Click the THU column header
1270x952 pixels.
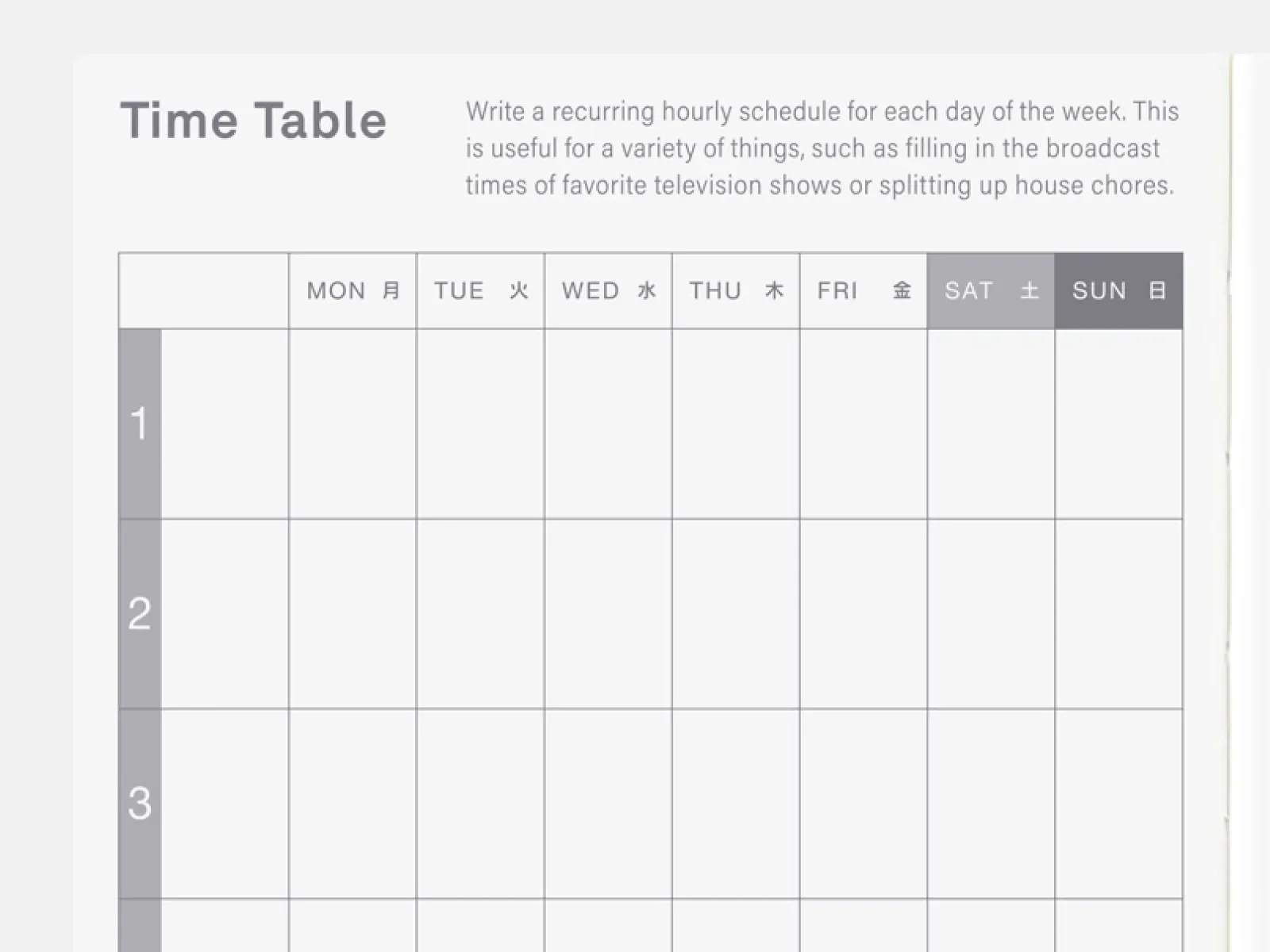736,290
